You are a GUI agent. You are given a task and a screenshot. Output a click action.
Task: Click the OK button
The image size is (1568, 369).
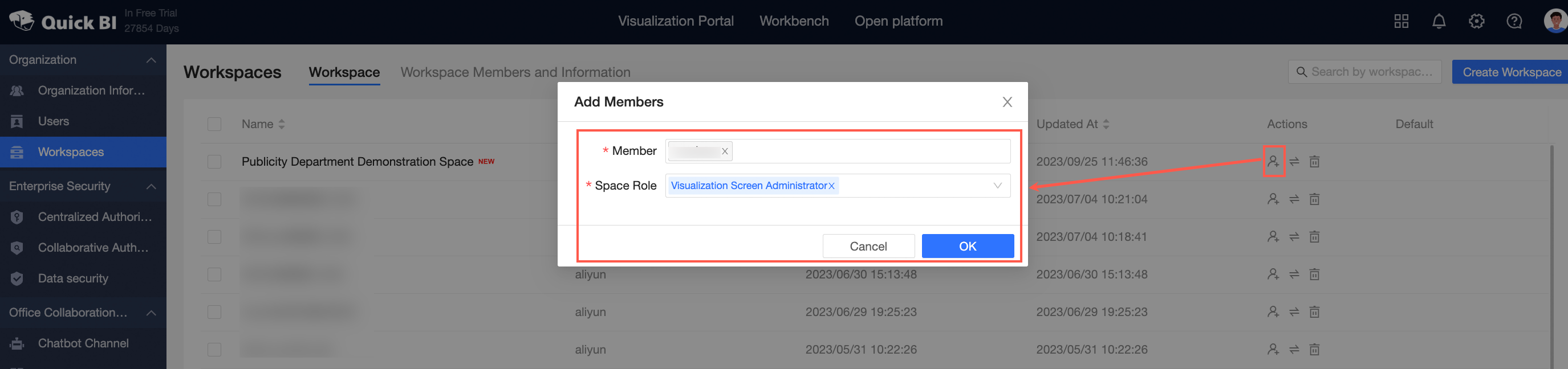967,246
